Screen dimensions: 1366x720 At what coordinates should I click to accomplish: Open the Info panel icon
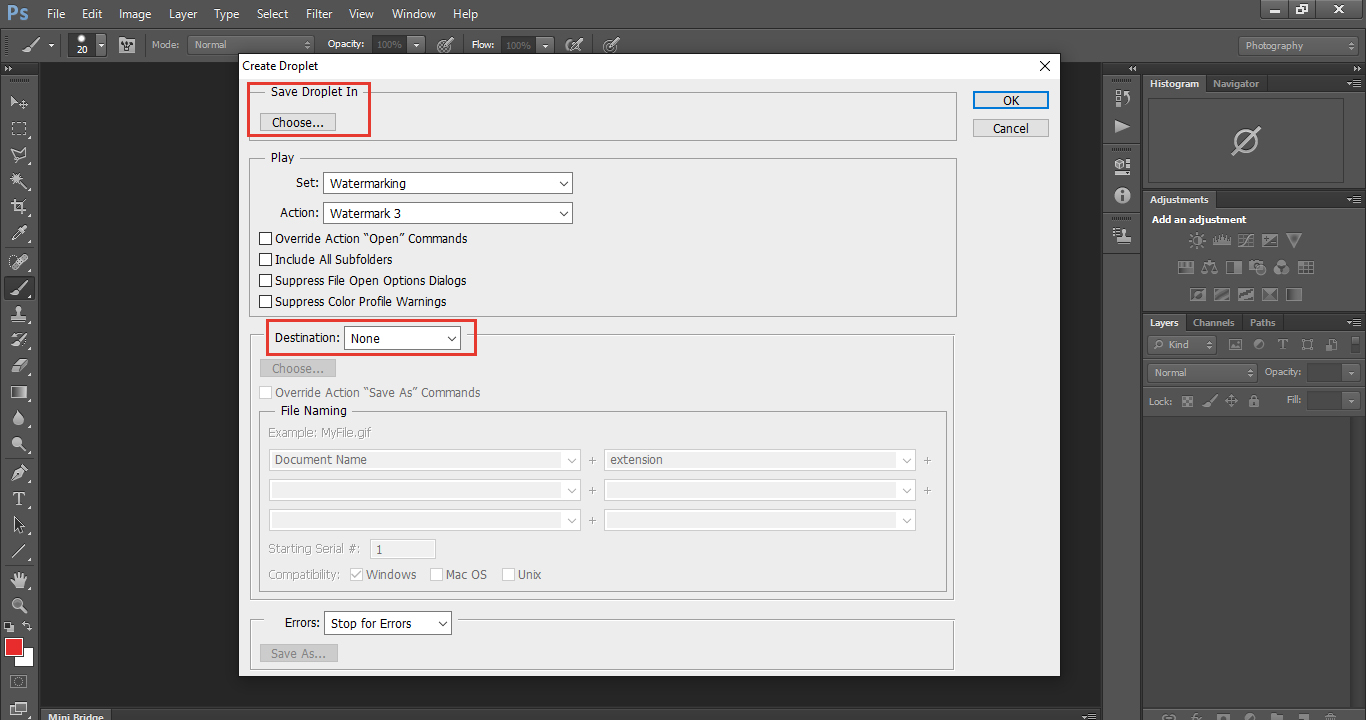coord(1122,196)
